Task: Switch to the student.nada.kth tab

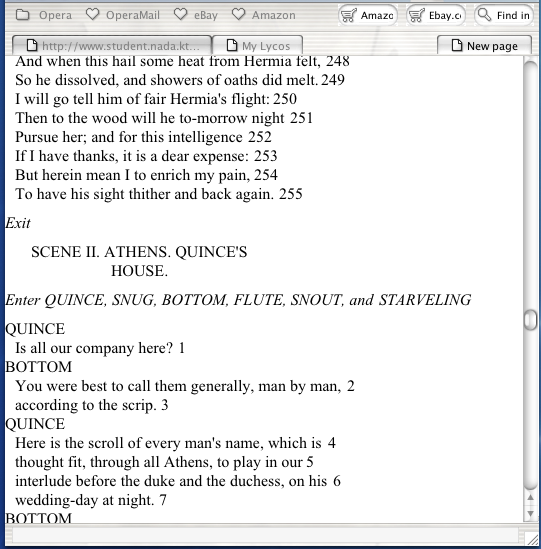Action: coord(112,46)
